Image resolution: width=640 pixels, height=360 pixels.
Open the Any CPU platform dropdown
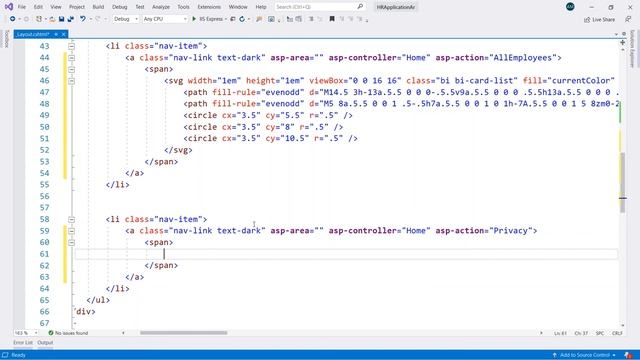coord(165,19)
